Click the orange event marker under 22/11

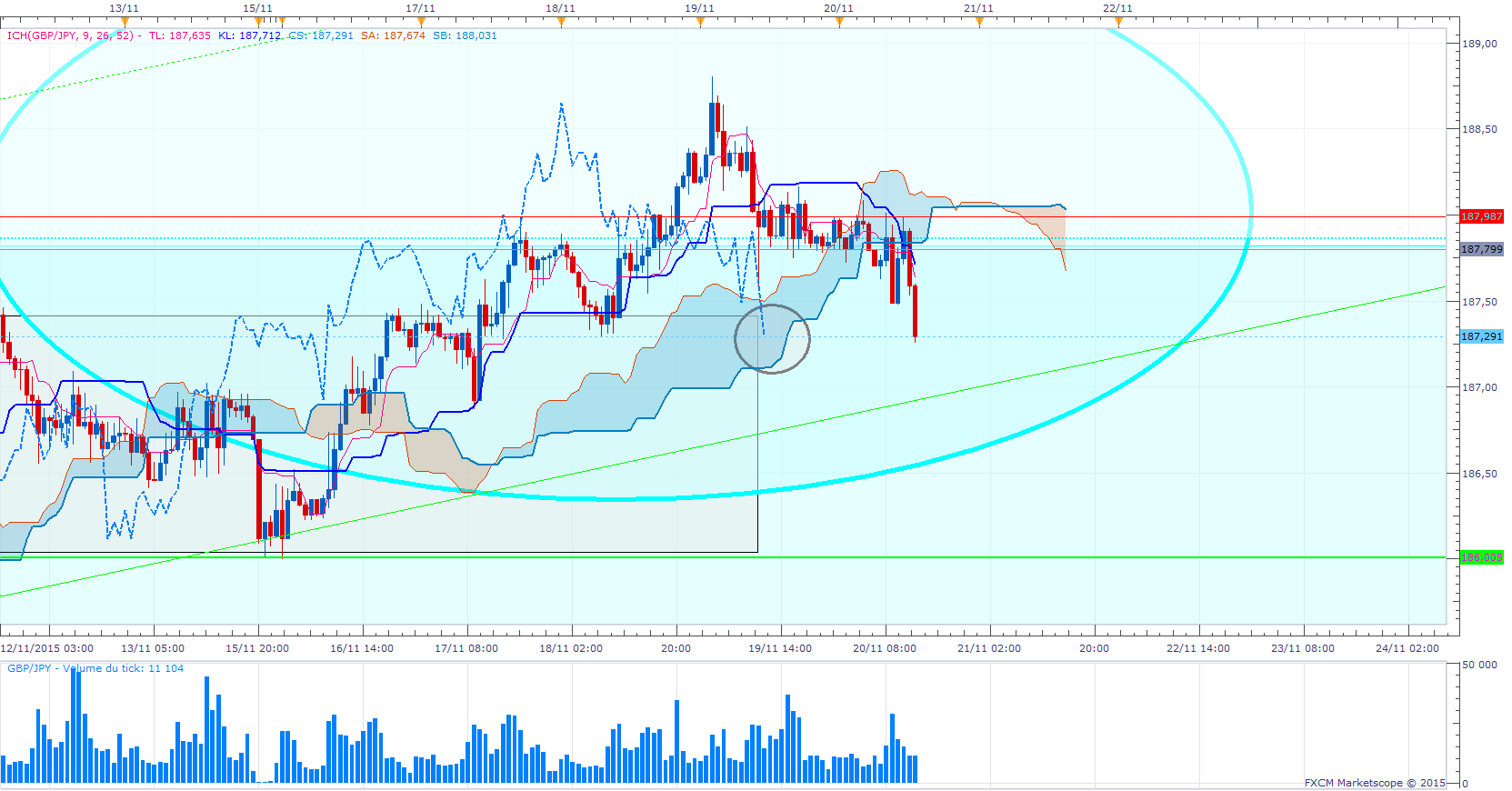tap(1118, 22)
